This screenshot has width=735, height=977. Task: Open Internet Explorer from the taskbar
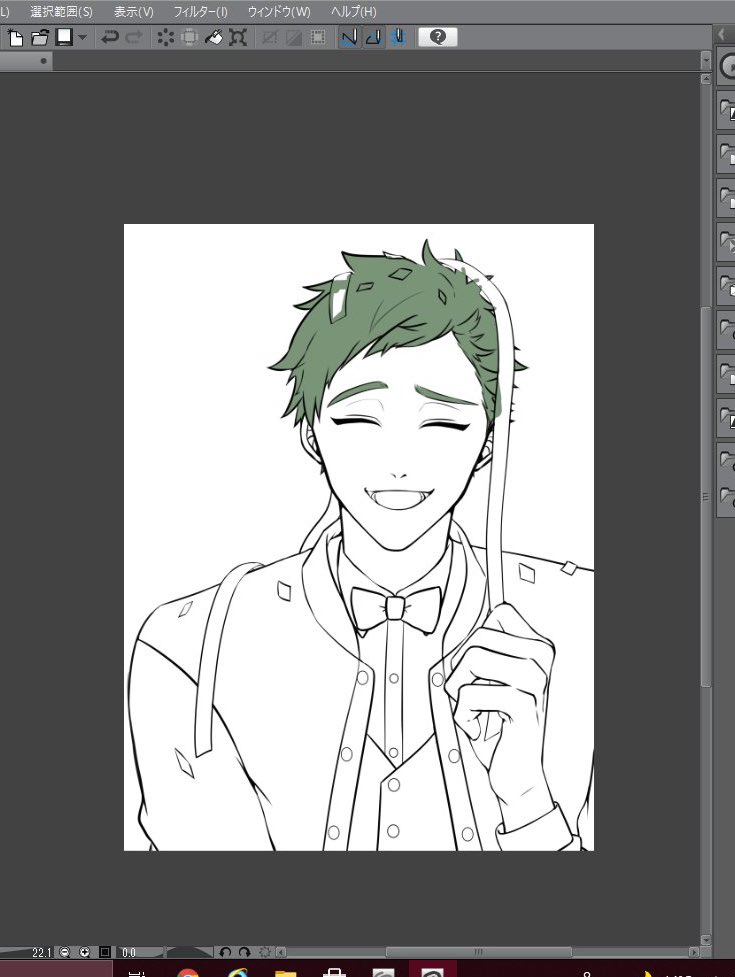pyautogui.click(x=237, y=972)
